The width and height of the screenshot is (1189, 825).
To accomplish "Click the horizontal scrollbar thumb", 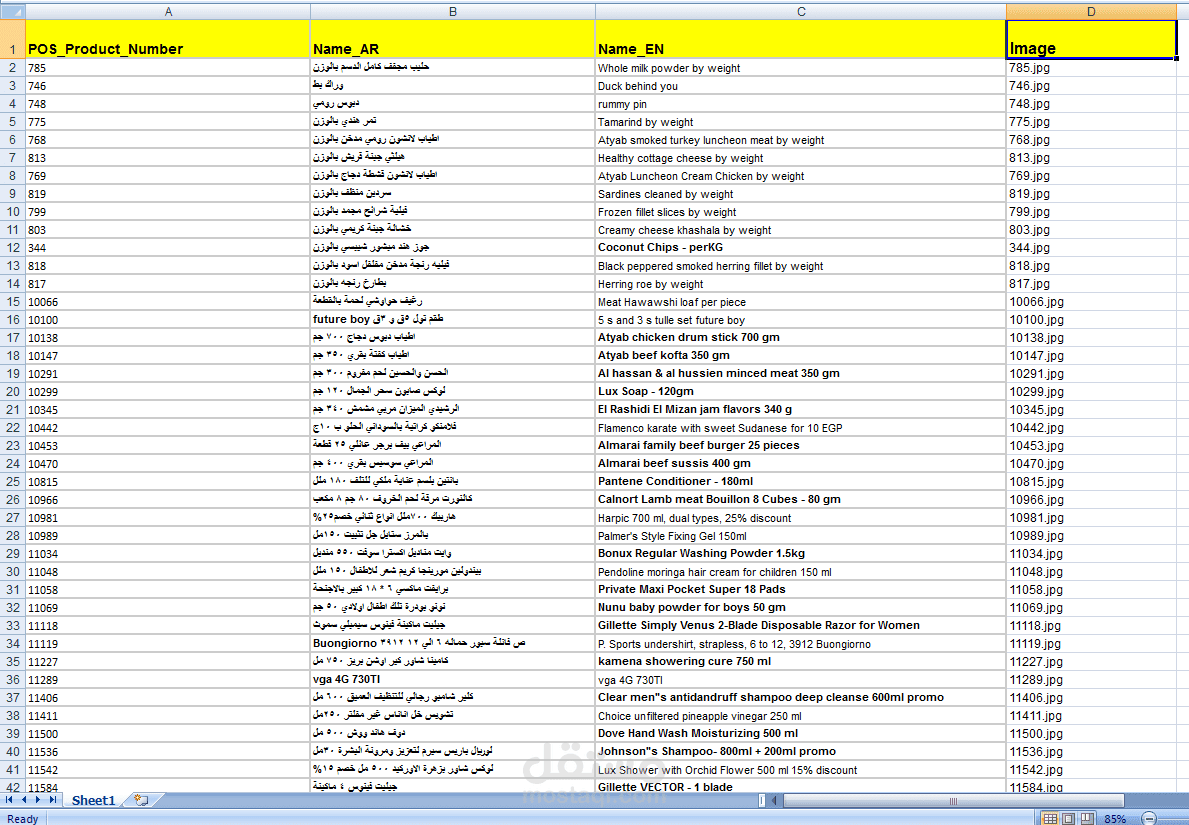I will (953, 800).
